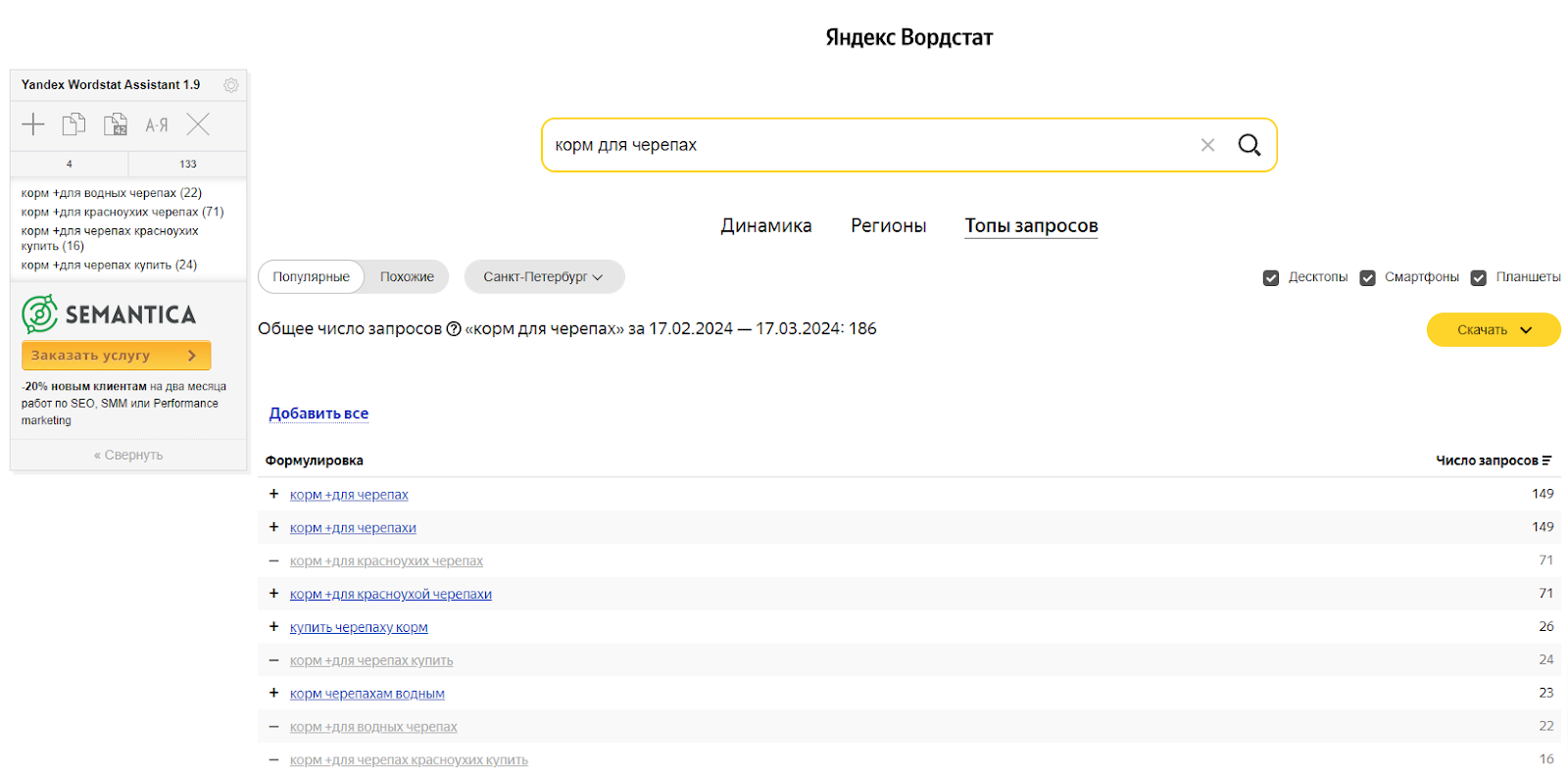The height and width of the screenshot is (774, 1568).
Task: Open Wordstat Assistant settings gear
Action: (231, 85)
